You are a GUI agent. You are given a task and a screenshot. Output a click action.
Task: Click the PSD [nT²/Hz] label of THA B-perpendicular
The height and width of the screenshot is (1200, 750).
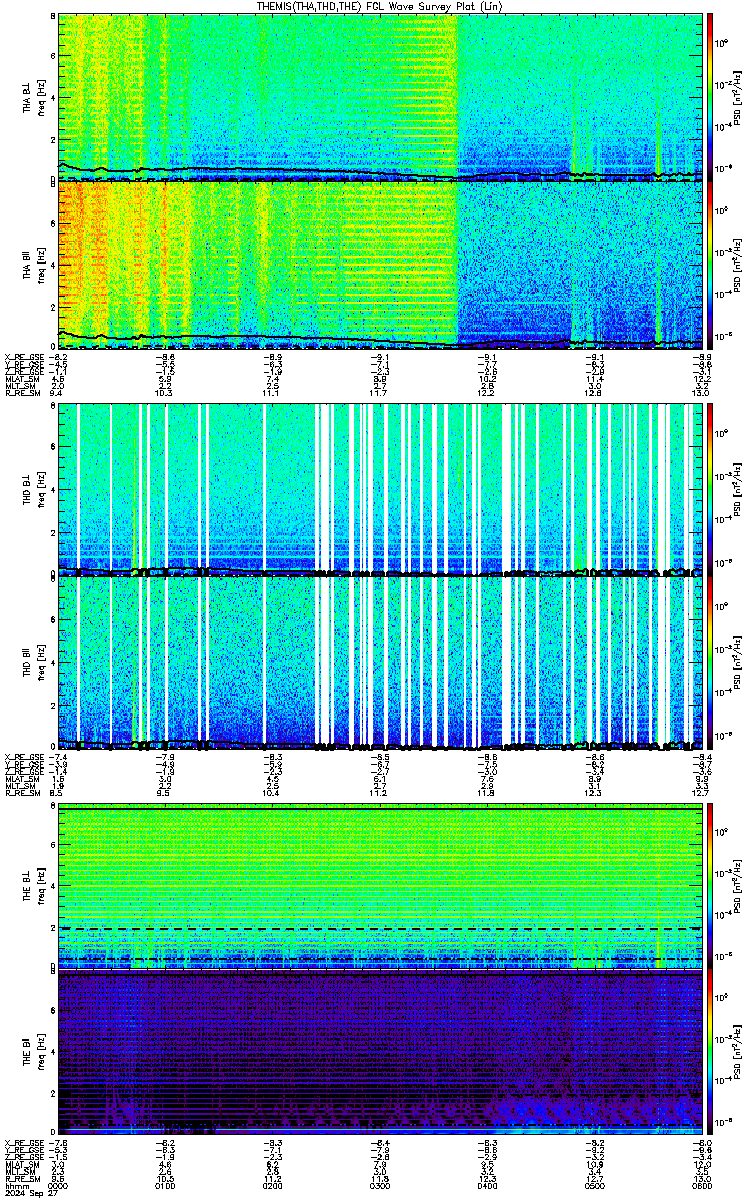pos(738,96)
